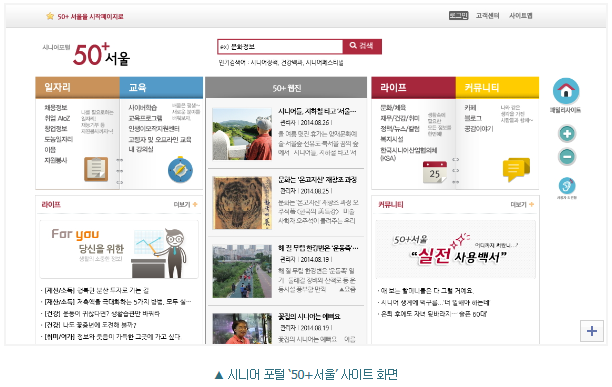Click the 50+ 서울 site logo
Screen dimensions: 612x387
87,55
